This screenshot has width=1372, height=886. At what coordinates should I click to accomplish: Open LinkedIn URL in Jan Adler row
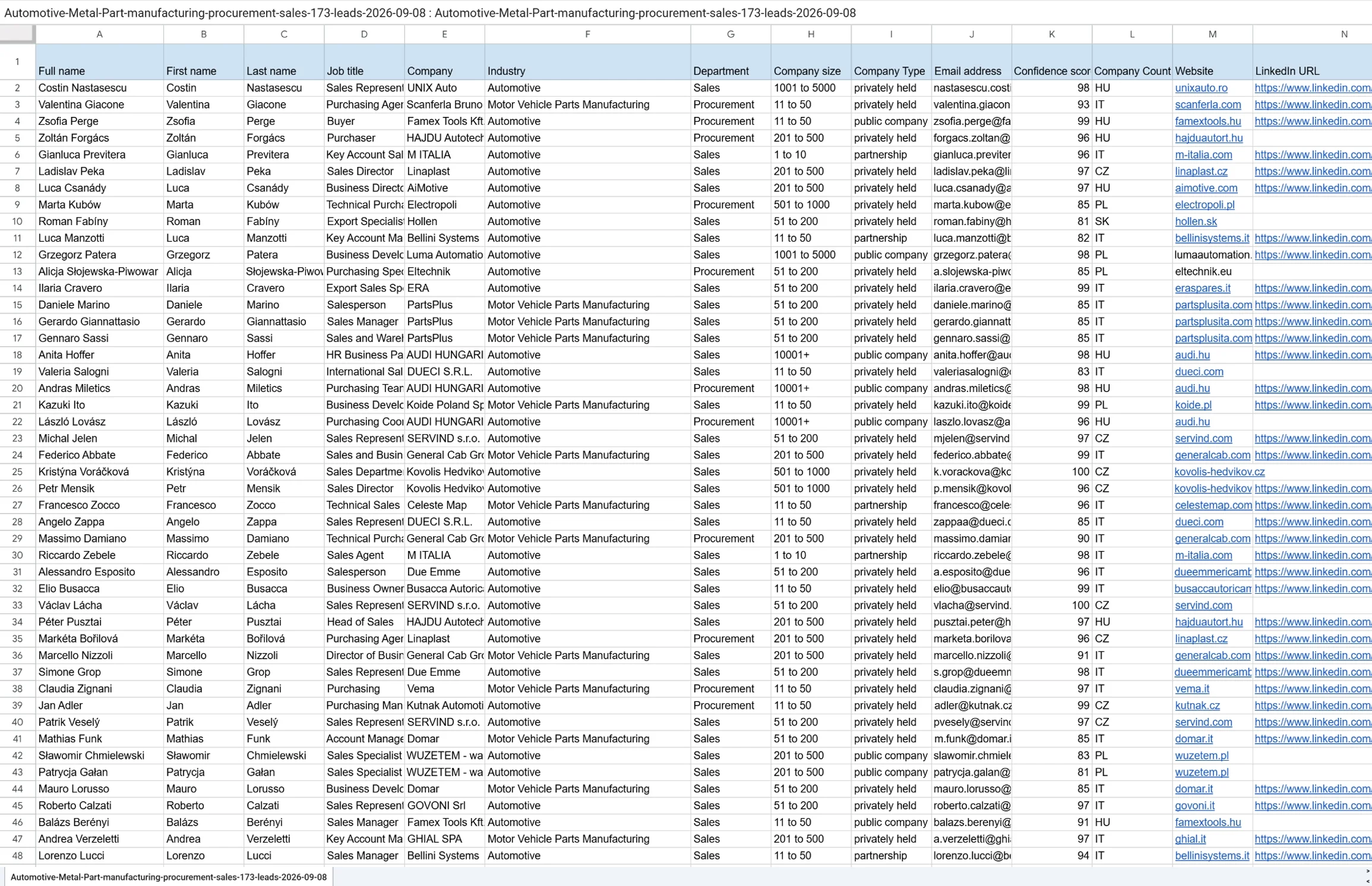[x=1313, y=705]
